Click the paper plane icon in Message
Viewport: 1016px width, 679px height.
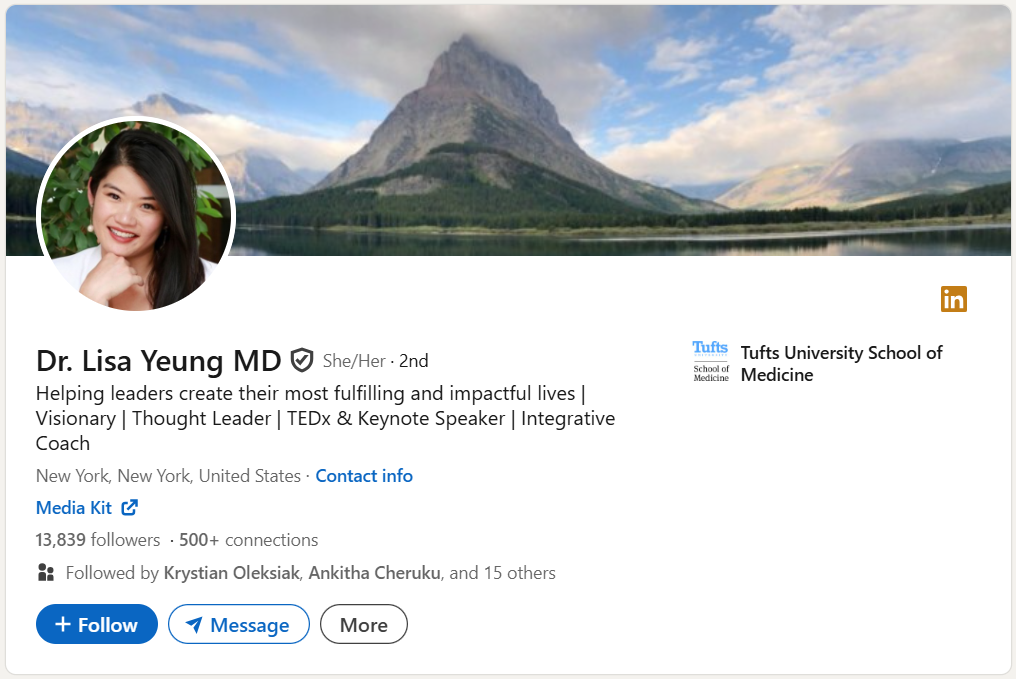[x=194, y=625]
